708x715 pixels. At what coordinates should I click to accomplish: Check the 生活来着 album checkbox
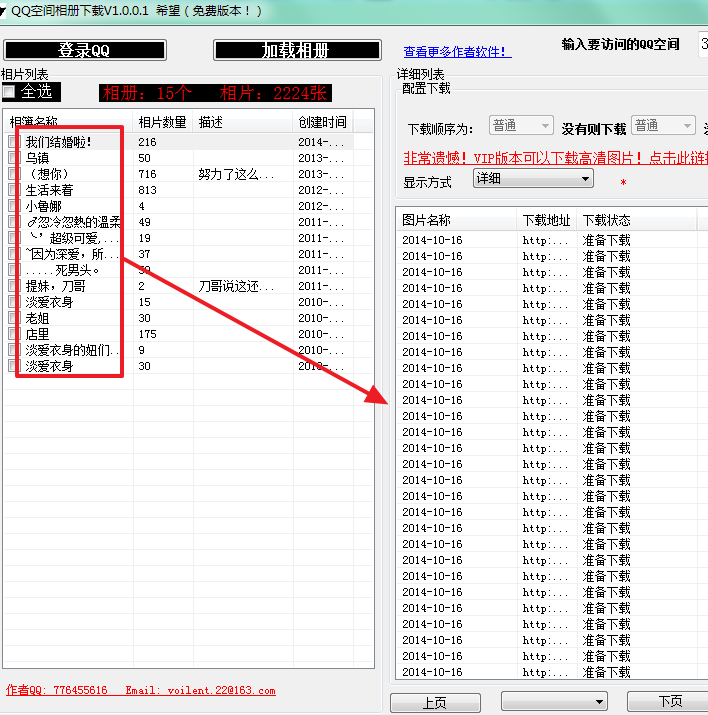14,189
